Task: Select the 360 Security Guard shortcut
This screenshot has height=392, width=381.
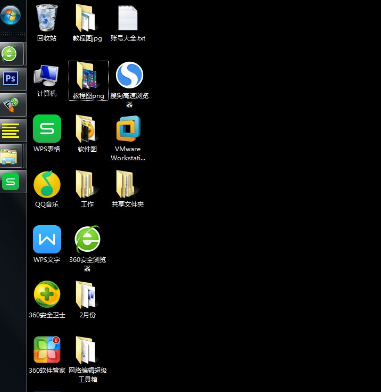Action: 47,299
